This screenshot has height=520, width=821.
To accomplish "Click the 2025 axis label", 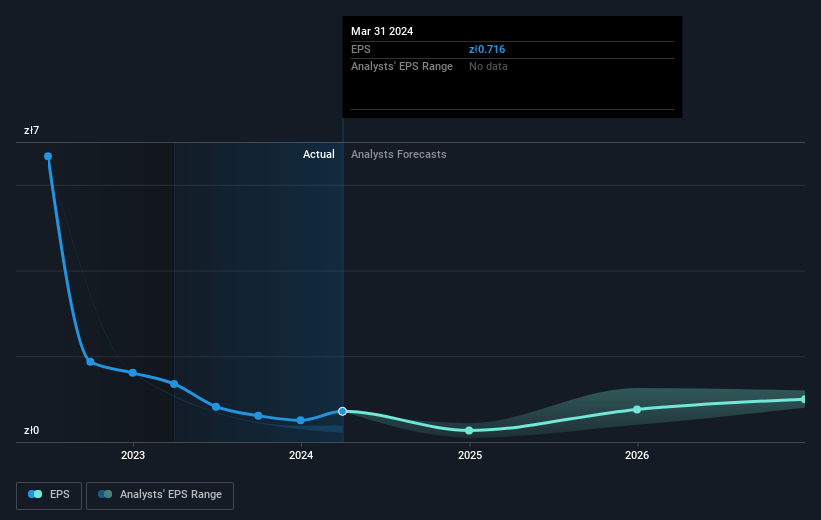I will pos(470,455).
